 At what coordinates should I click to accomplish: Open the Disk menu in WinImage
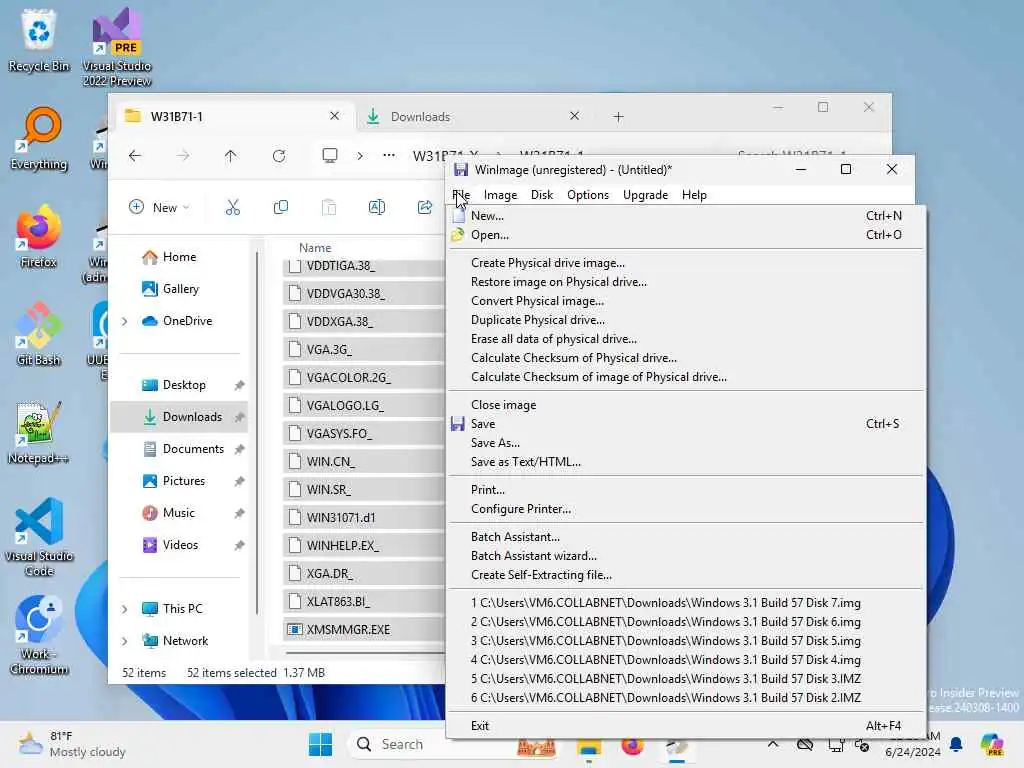(x=542, y=195)
